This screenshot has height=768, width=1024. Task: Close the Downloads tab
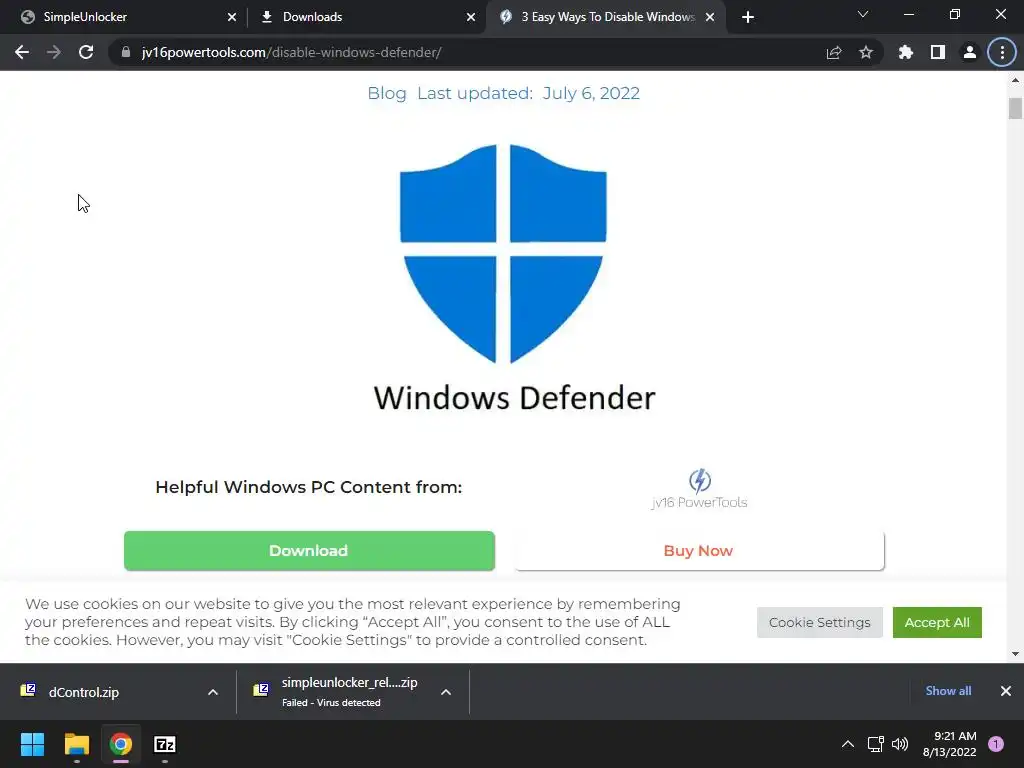coord(471,17)
